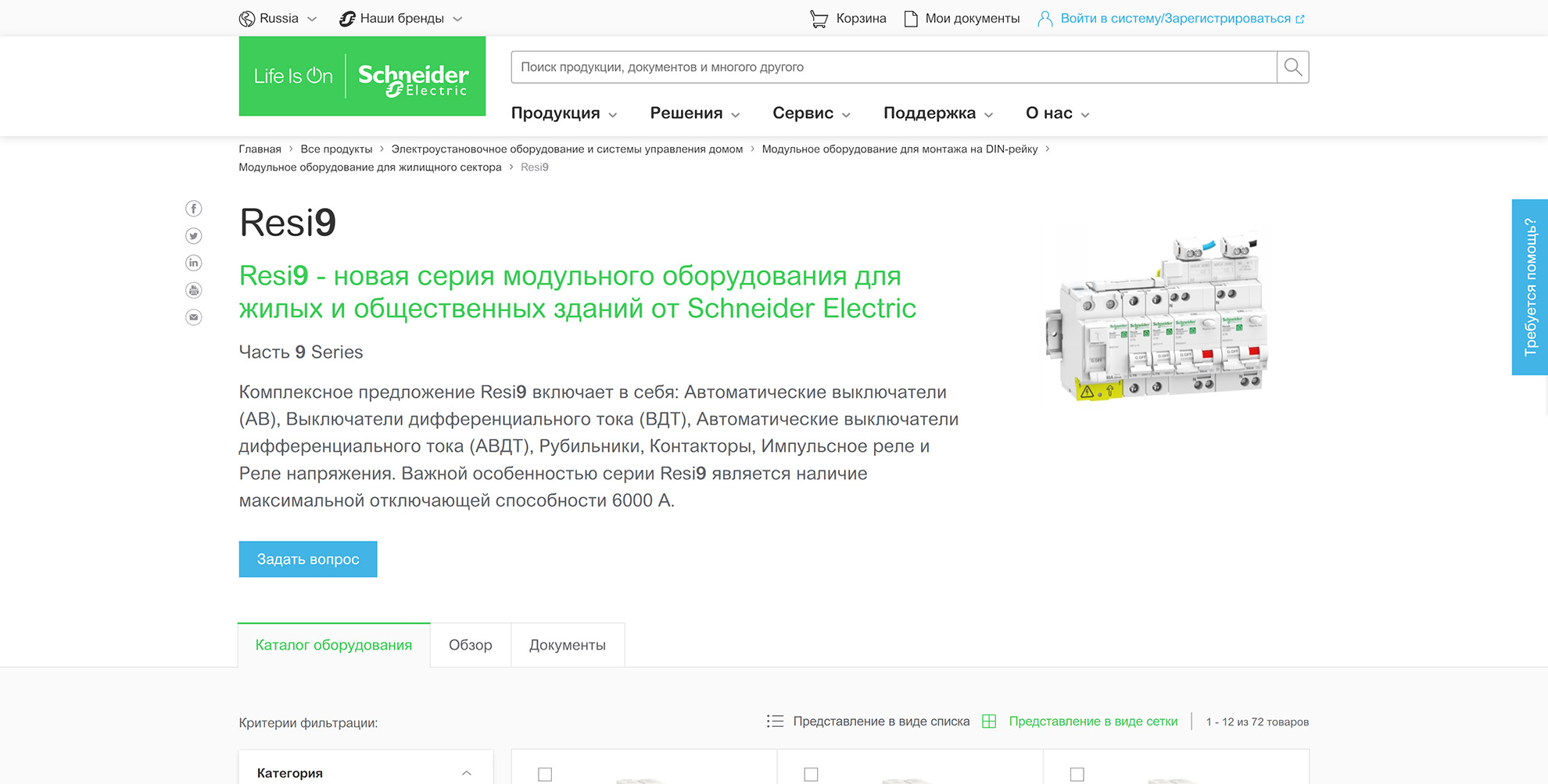The width and height of the screenshot is (1548, 784).
Task: Switch to Представление в виде сетки
Action: [x=1093, y=721]
